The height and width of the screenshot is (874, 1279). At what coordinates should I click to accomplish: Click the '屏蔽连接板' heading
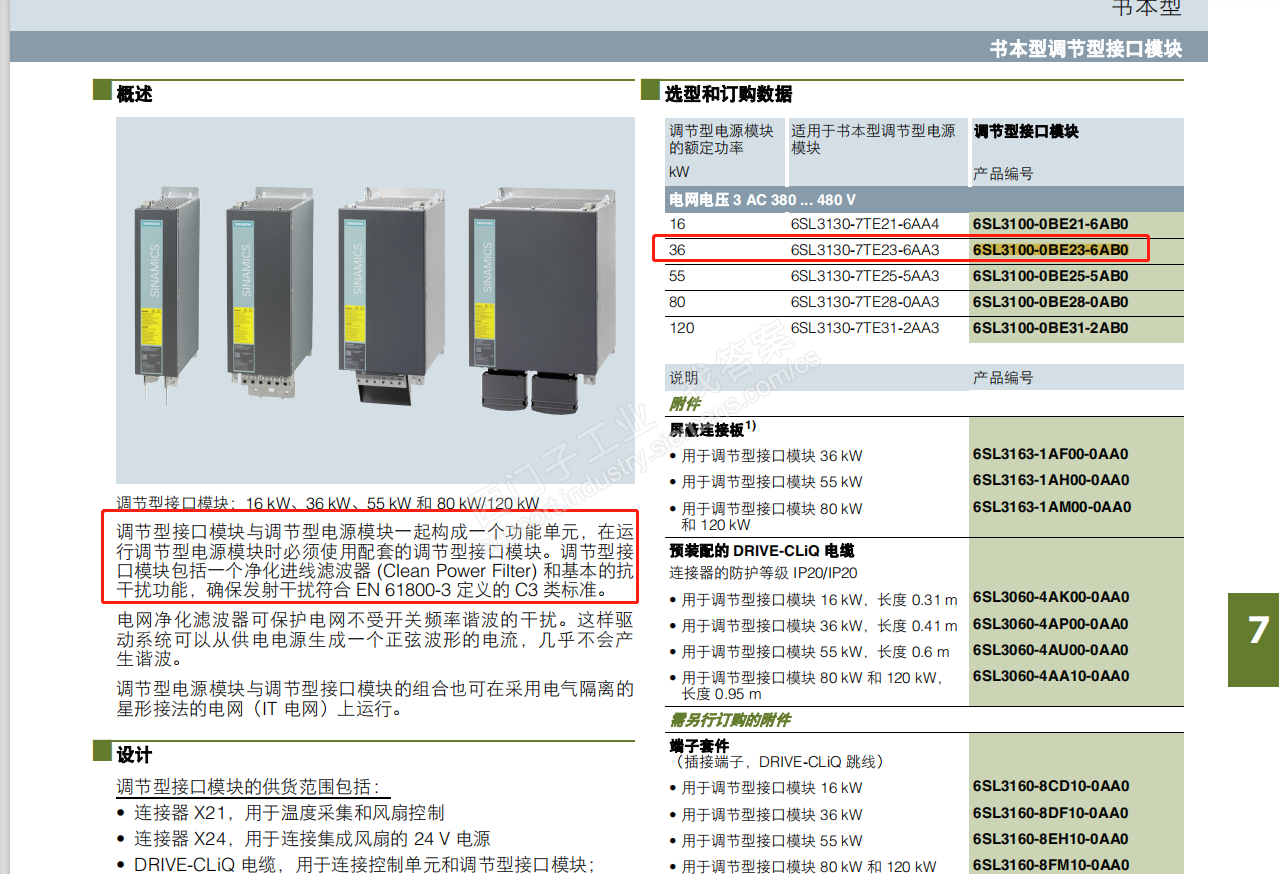click(x=712, y=429)
